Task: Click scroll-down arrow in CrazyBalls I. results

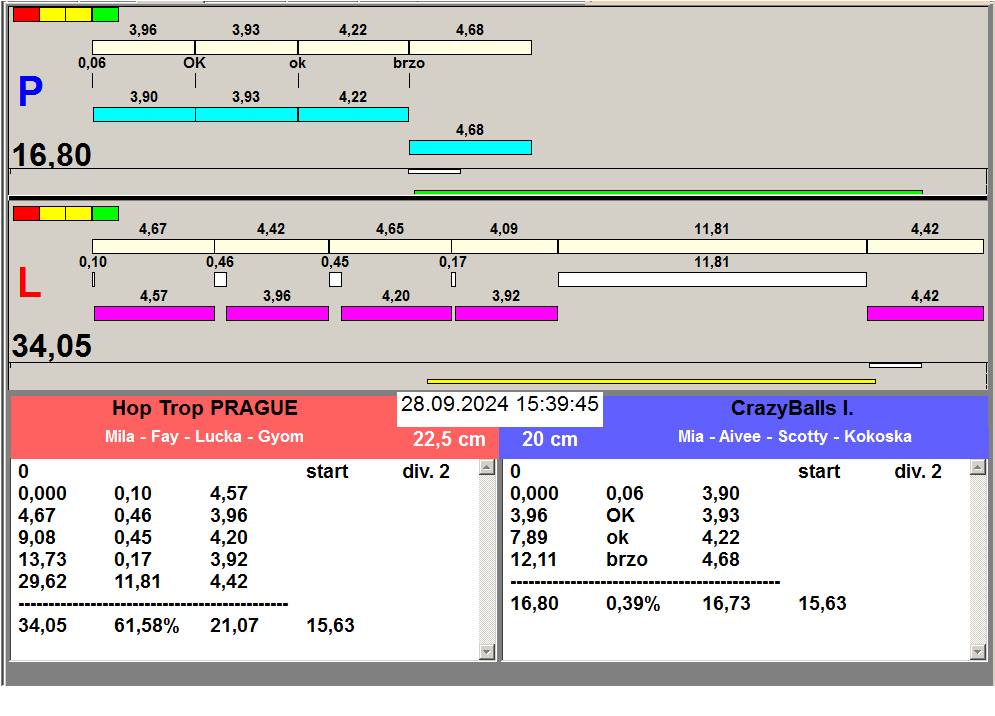Action: (978, 651)
